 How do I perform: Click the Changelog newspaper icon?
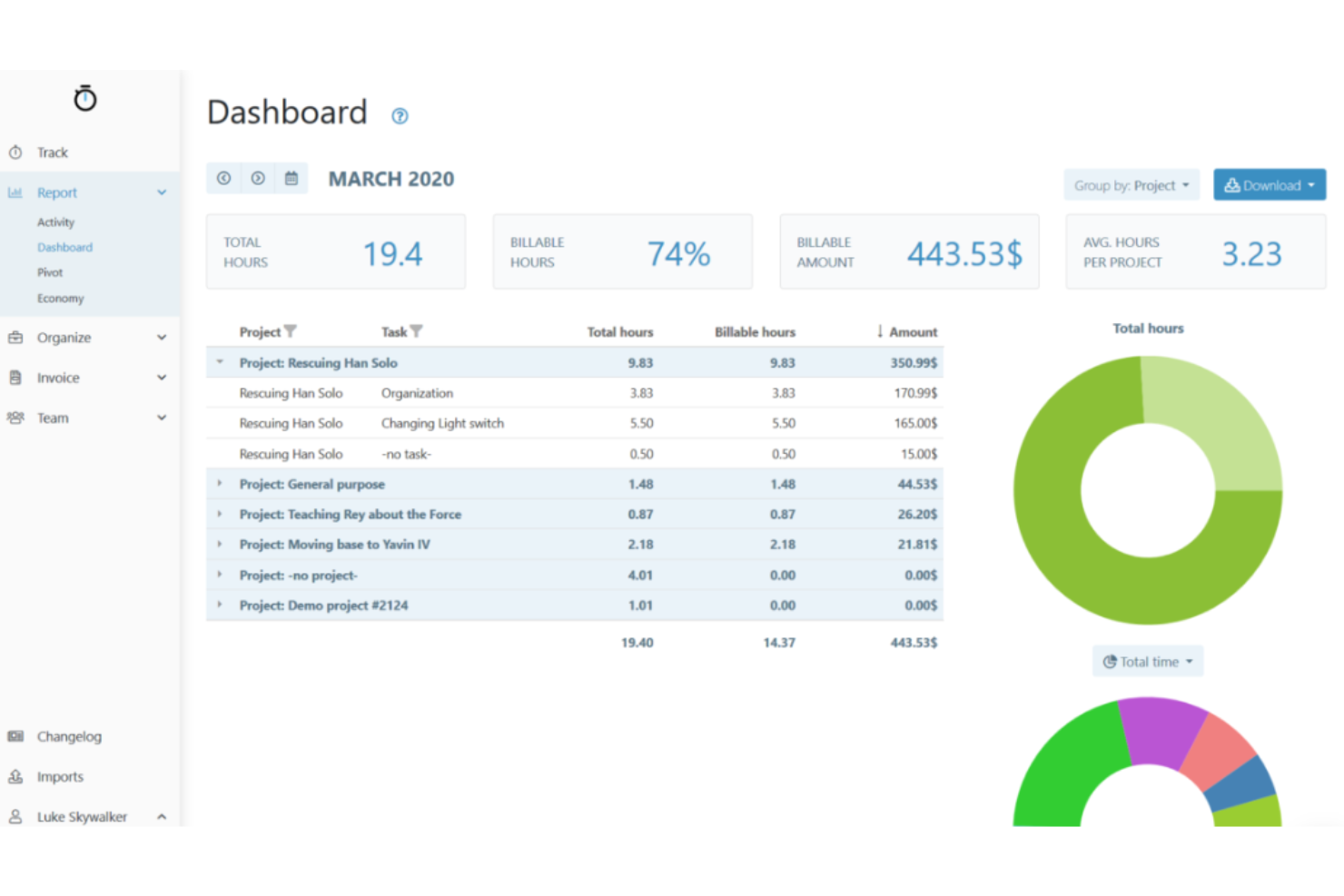15,736
